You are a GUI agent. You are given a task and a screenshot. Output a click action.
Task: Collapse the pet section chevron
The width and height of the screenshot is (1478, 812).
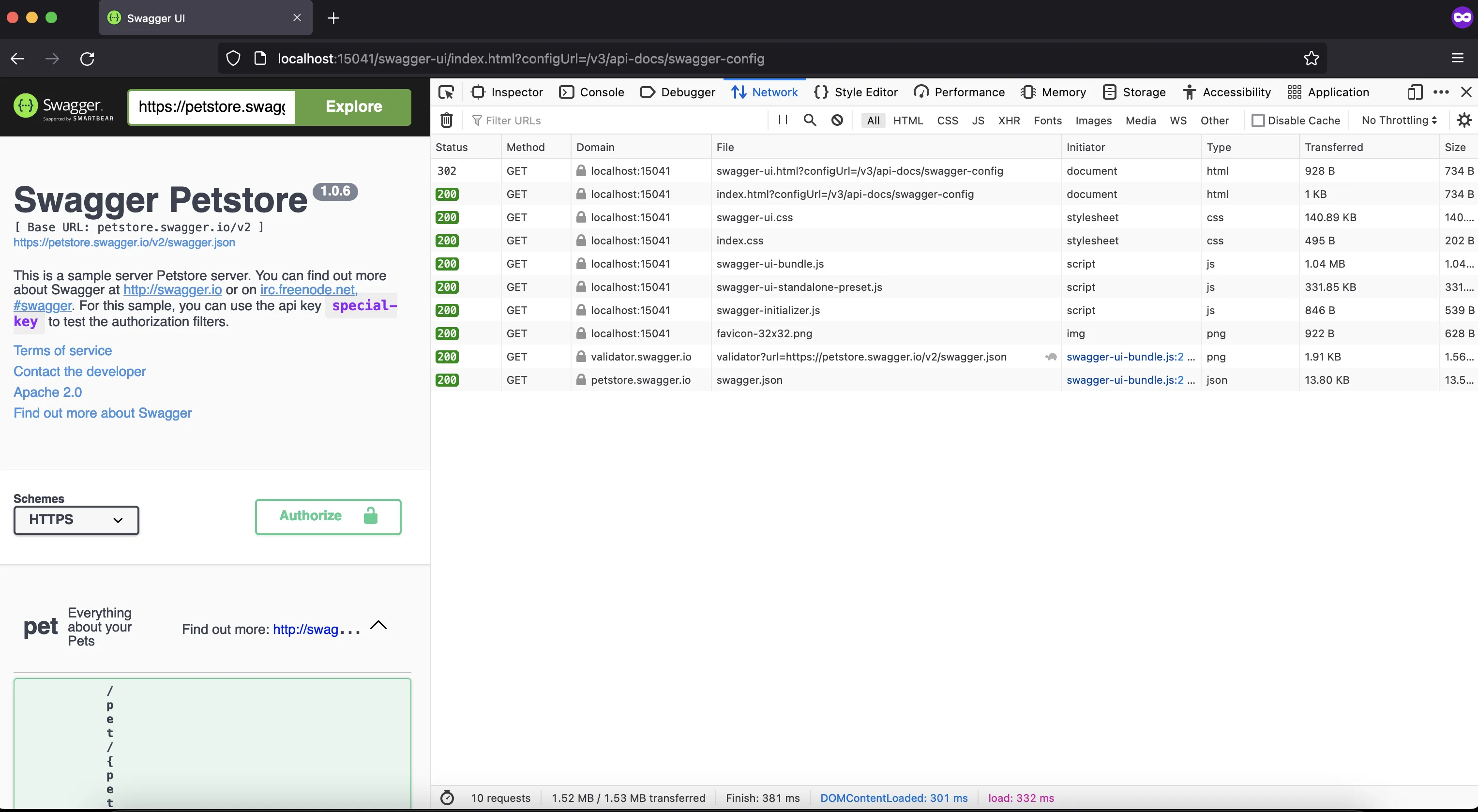tap(378, 626)
